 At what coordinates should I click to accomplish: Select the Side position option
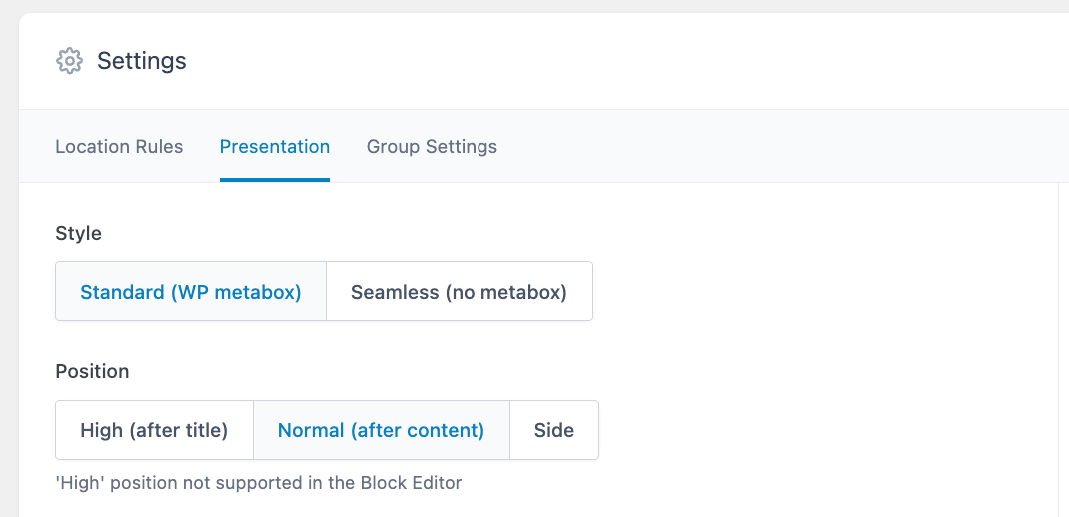[554, 431]
